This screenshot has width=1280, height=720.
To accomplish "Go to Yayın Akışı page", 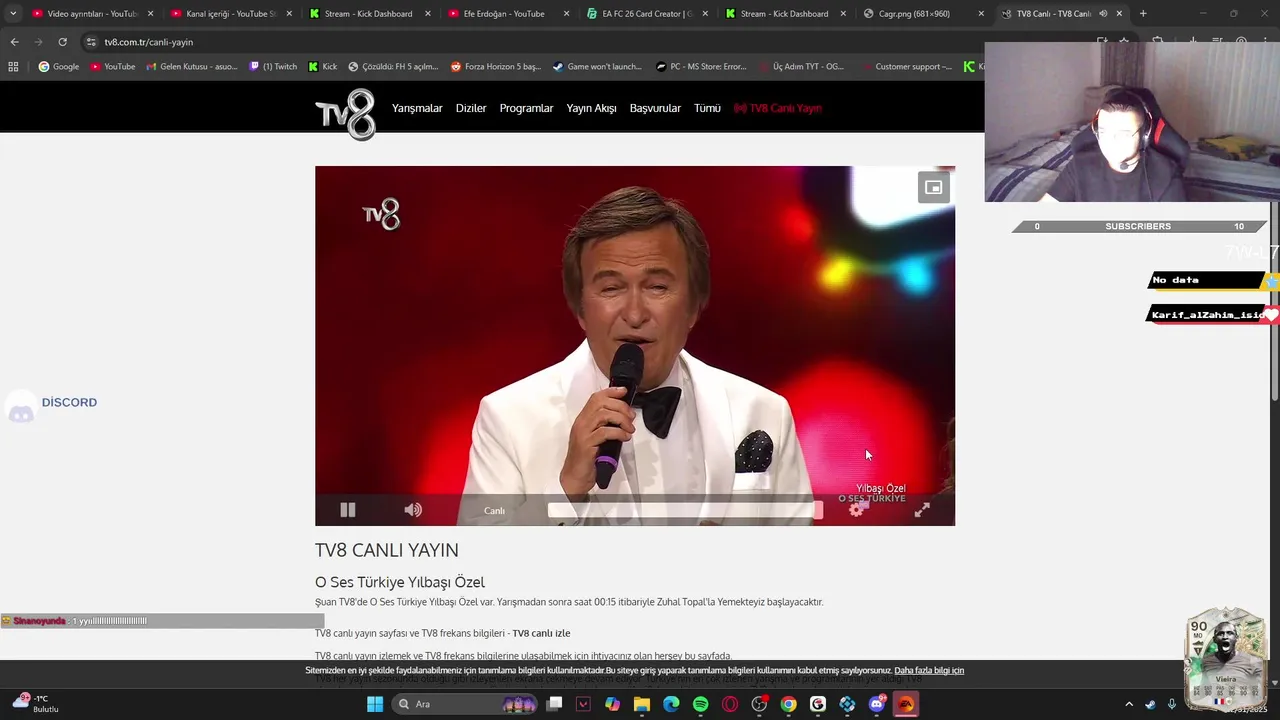I will click(x=591, y=108).
